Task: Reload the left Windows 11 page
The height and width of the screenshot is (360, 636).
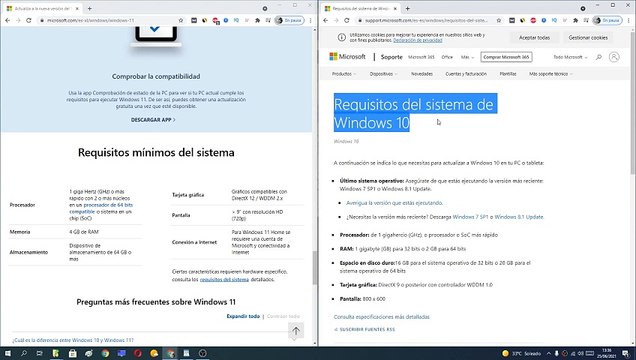Action: click(x=29, y=20)
